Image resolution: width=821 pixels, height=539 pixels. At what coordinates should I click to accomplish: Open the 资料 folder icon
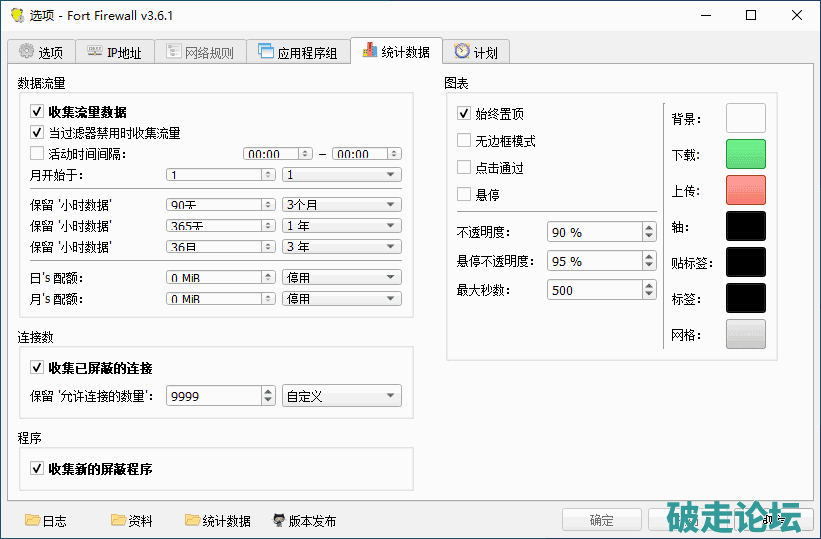coord(119,520)
